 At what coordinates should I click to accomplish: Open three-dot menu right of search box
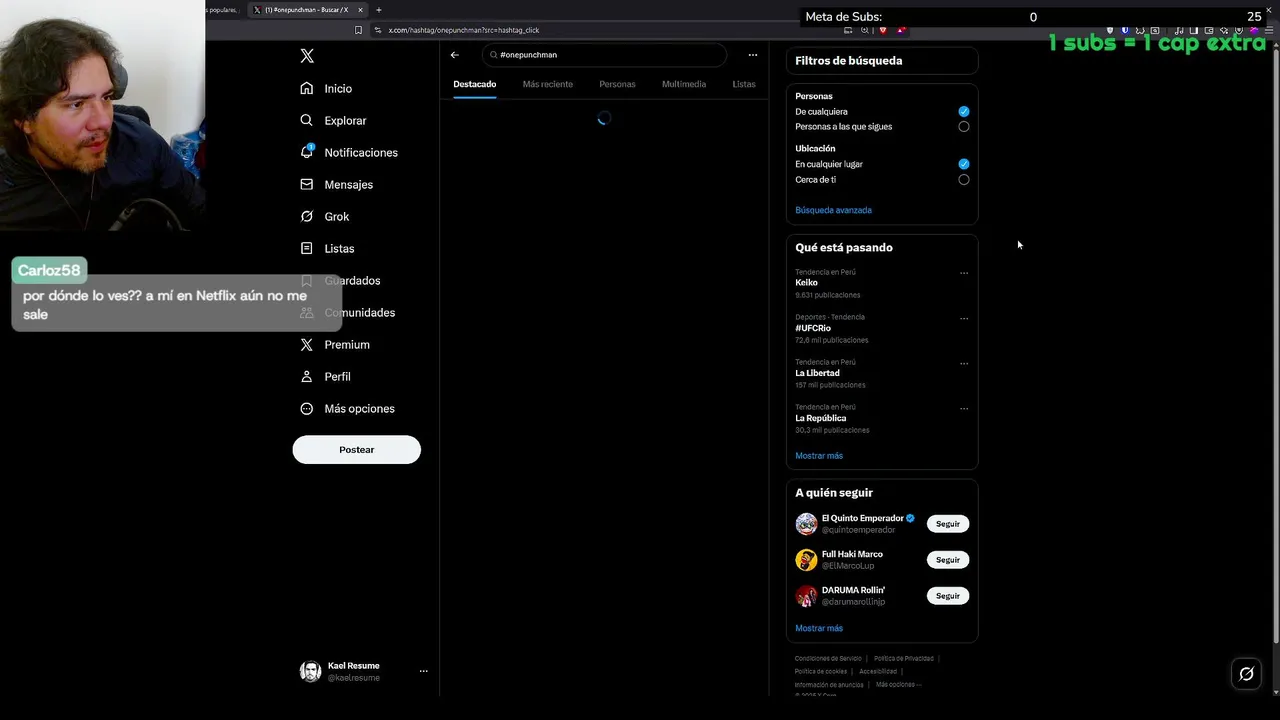click(753, 55)
